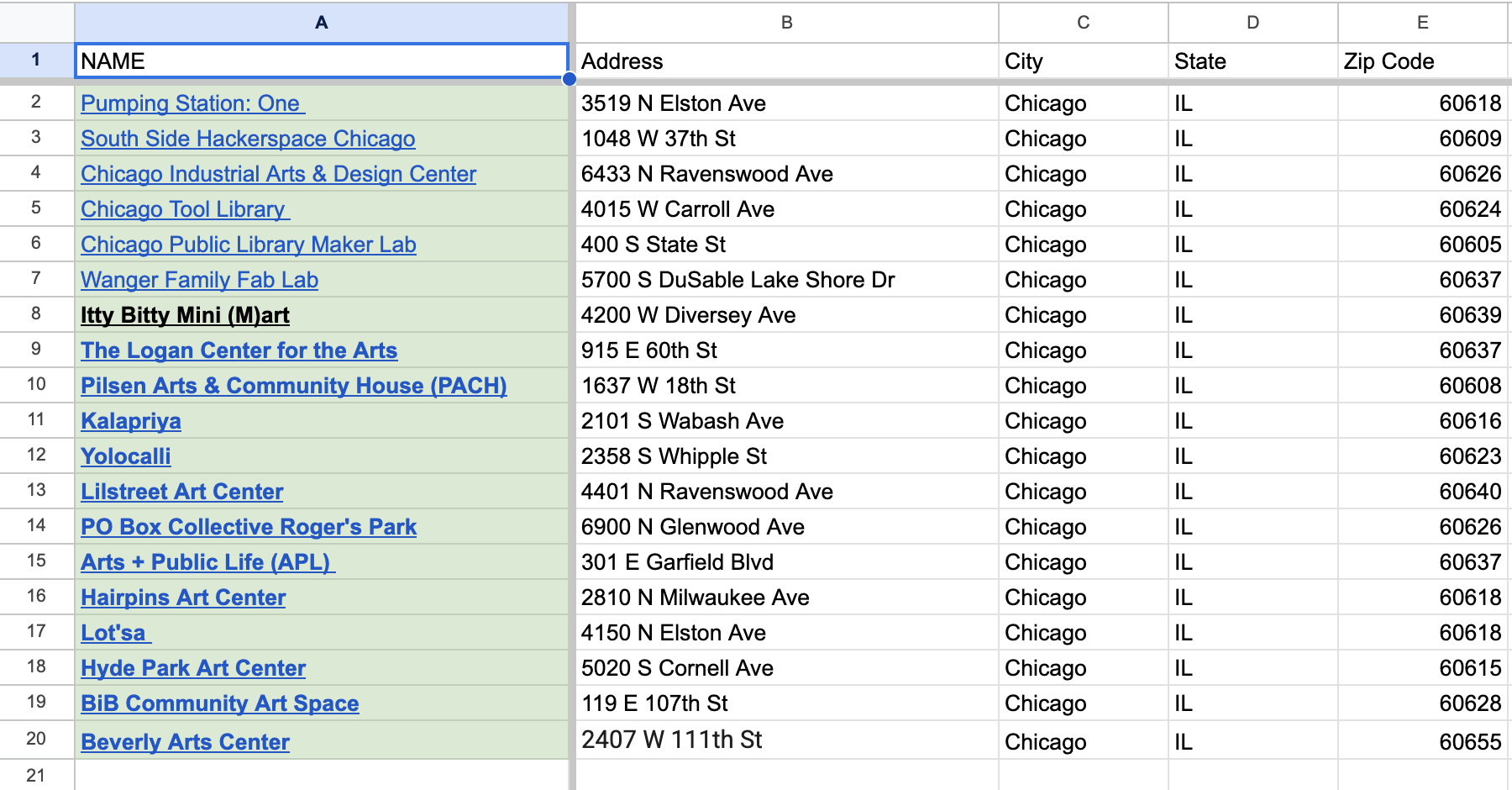Select address cell 301 E Garfield Blvd

pos(787,562)
